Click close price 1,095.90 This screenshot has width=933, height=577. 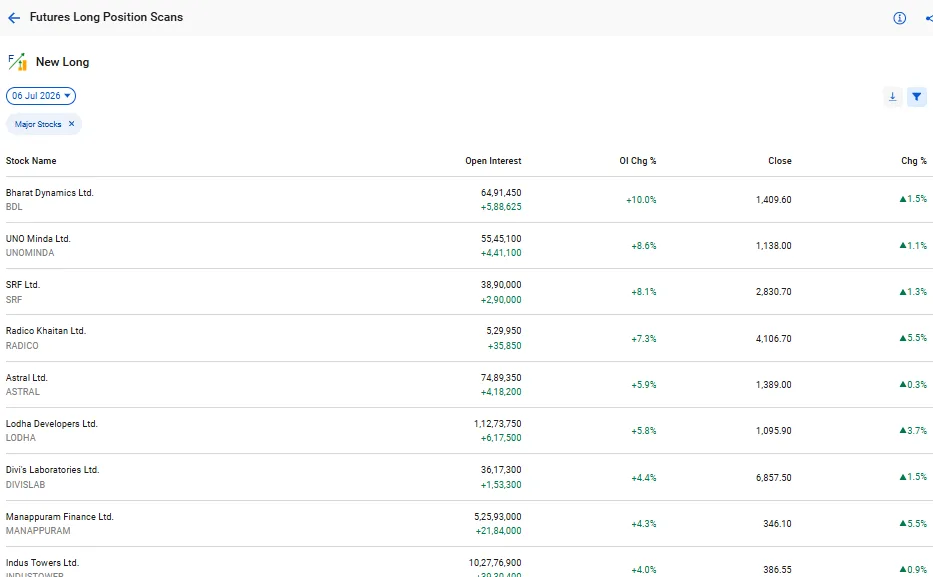pos(774,431)
